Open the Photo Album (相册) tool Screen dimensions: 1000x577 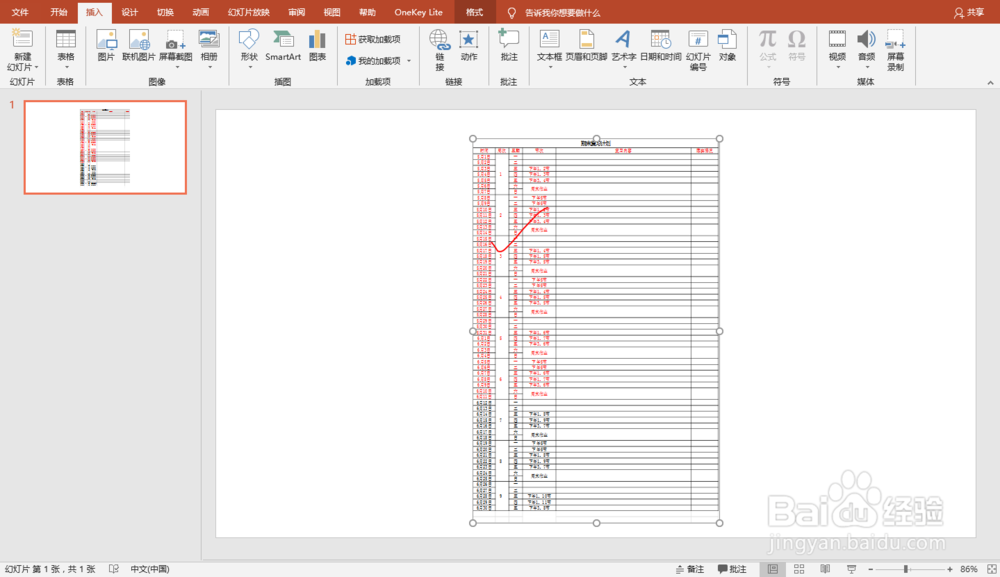pos(209,40)
